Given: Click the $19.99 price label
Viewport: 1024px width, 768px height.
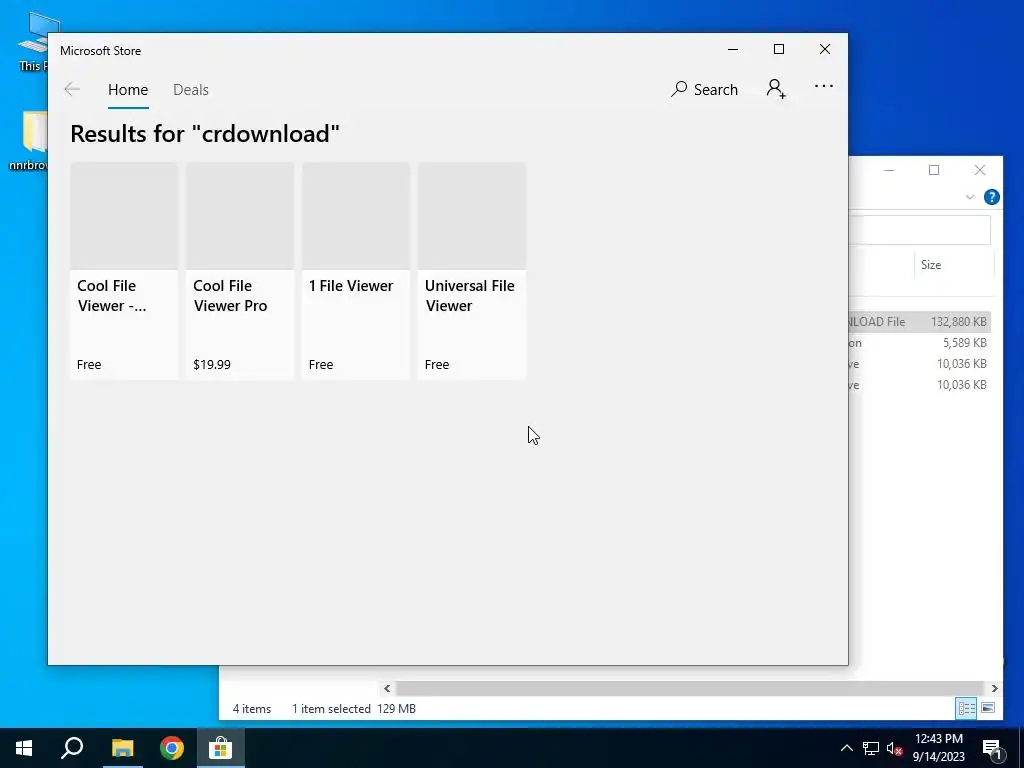Looking at the screenshot, I should point(212,364).
